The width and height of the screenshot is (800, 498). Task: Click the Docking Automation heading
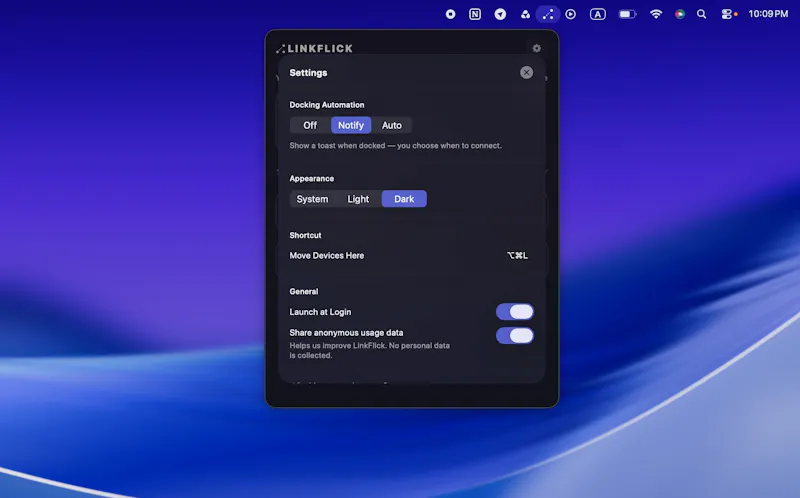coord(327,105)
